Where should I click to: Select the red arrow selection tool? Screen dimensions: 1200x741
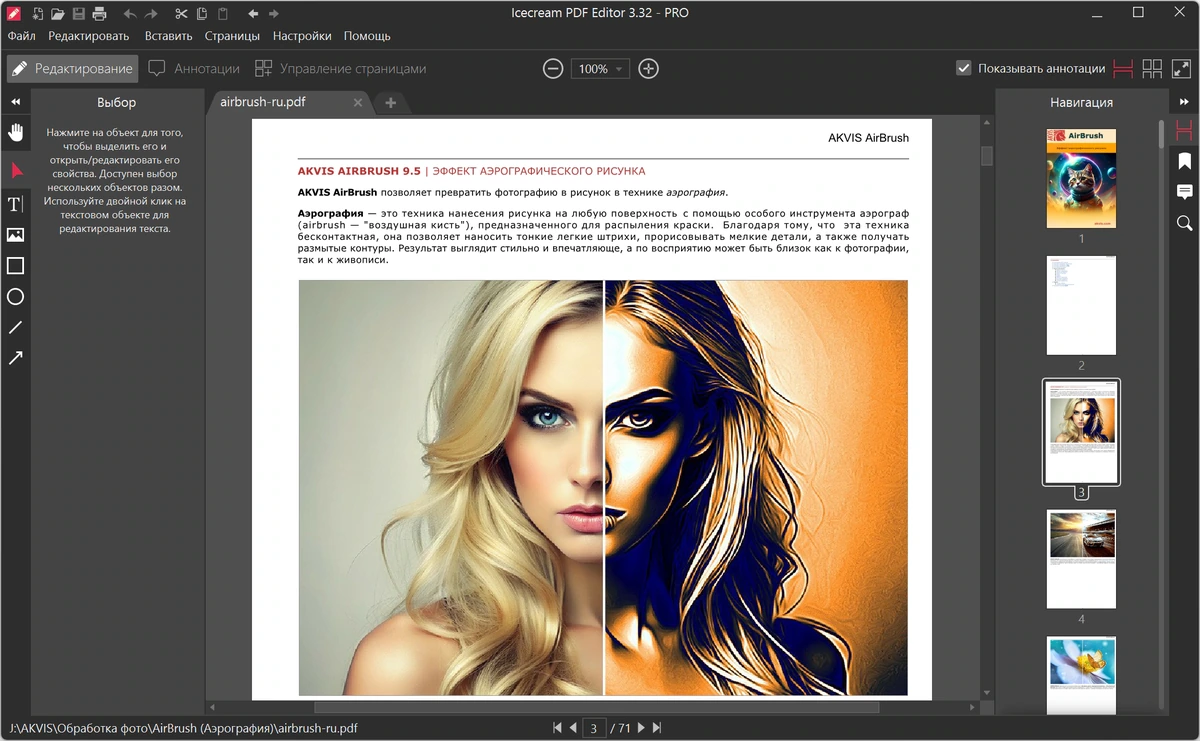click(16, 171)
